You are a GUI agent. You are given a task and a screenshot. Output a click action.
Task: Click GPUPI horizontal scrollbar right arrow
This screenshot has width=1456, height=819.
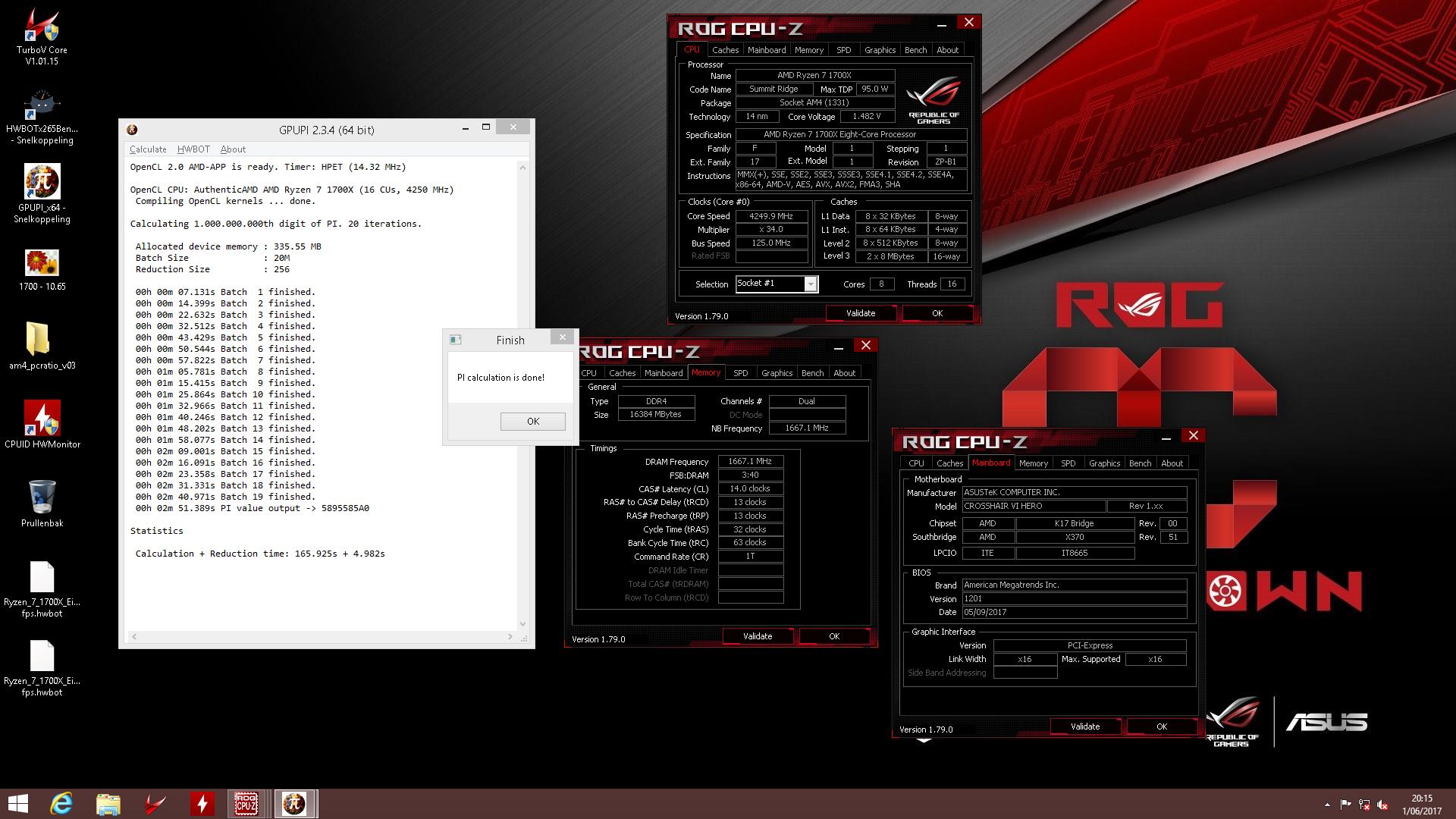pos(510,637)
